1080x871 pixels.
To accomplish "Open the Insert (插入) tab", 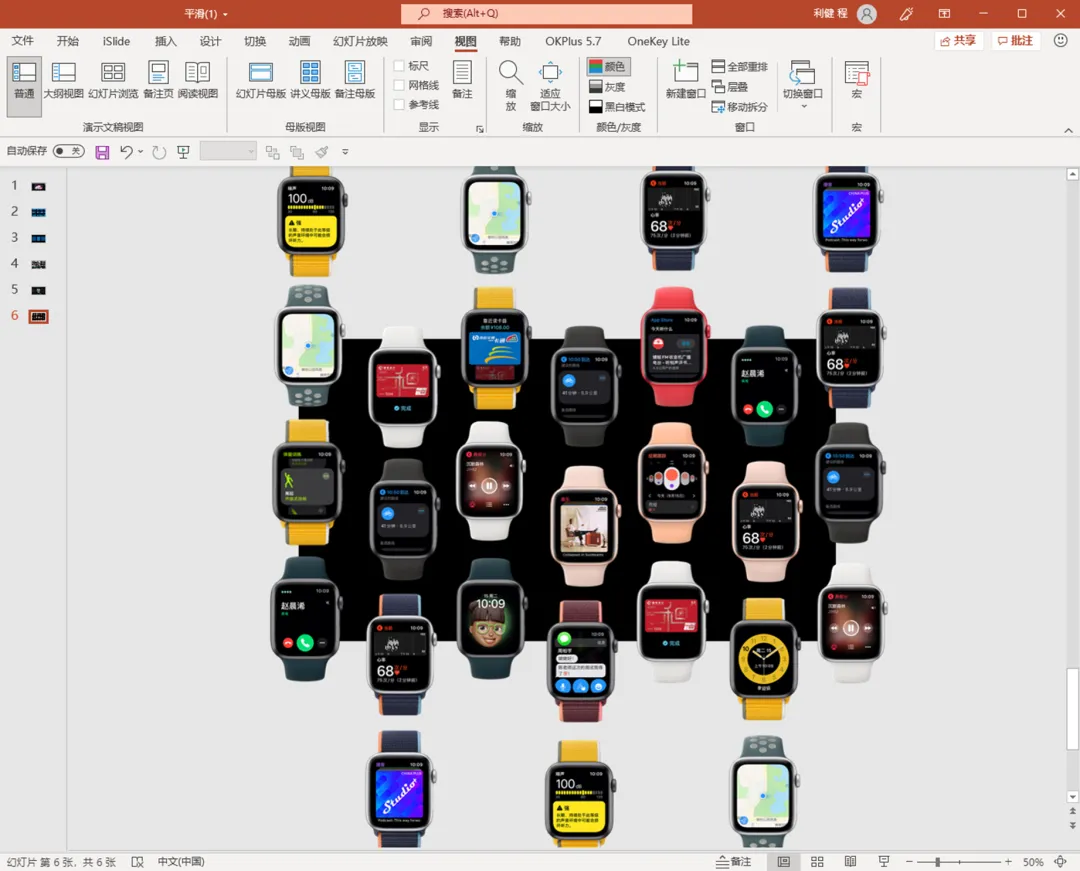I will pos(165,41).
